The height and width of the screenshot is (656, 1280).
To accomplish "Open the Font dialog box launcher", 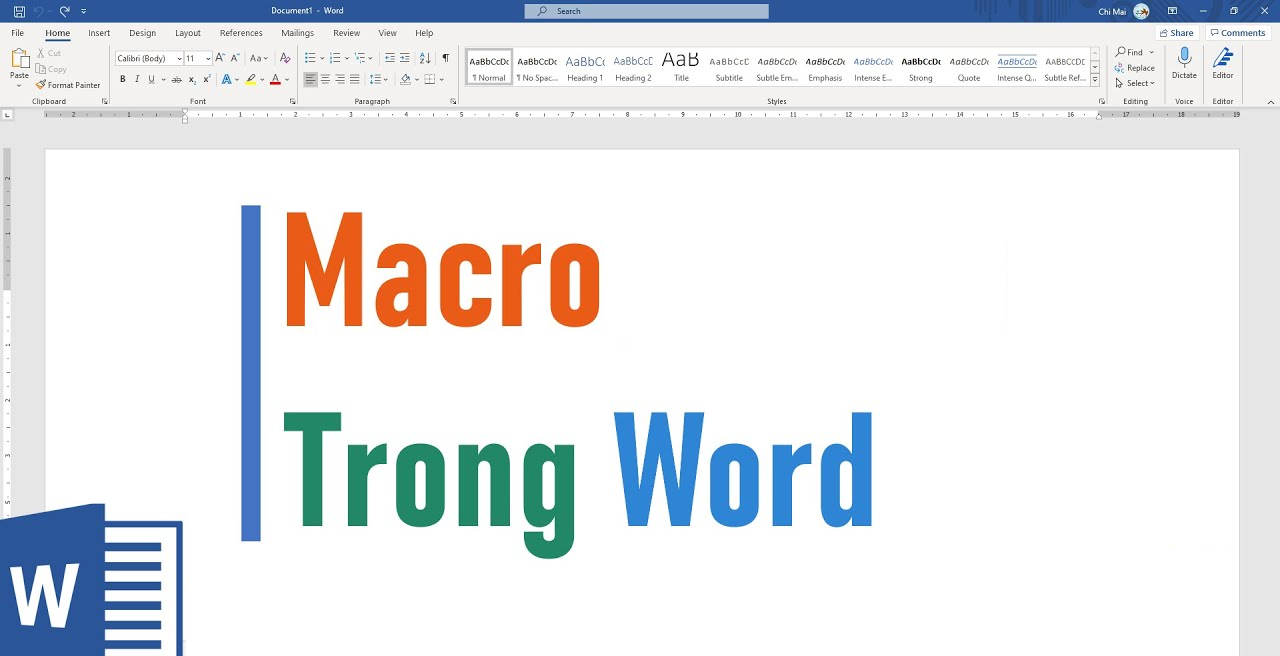I will click(293, 101).
